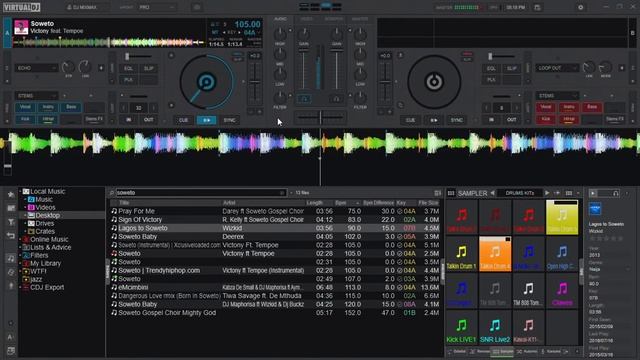The image size is (640, 360).
Task: Trigger the Kick LIVE1 sampler pad
Action: (461, 327)
